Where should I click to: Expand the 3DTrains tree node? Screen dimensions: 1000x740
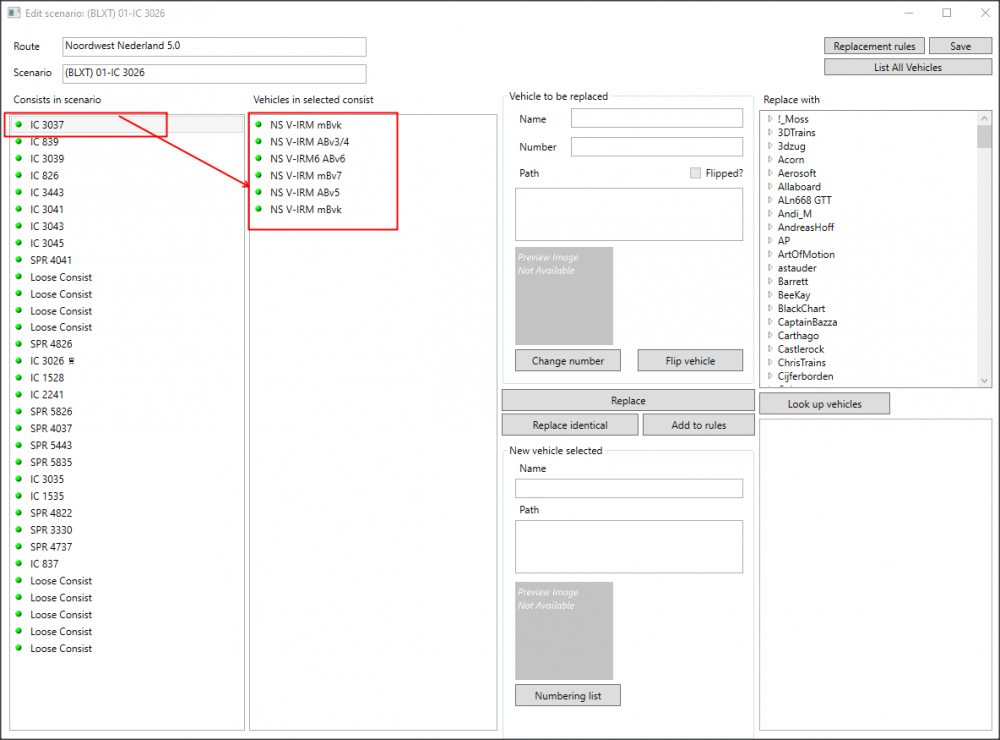[x=770, y=133]
